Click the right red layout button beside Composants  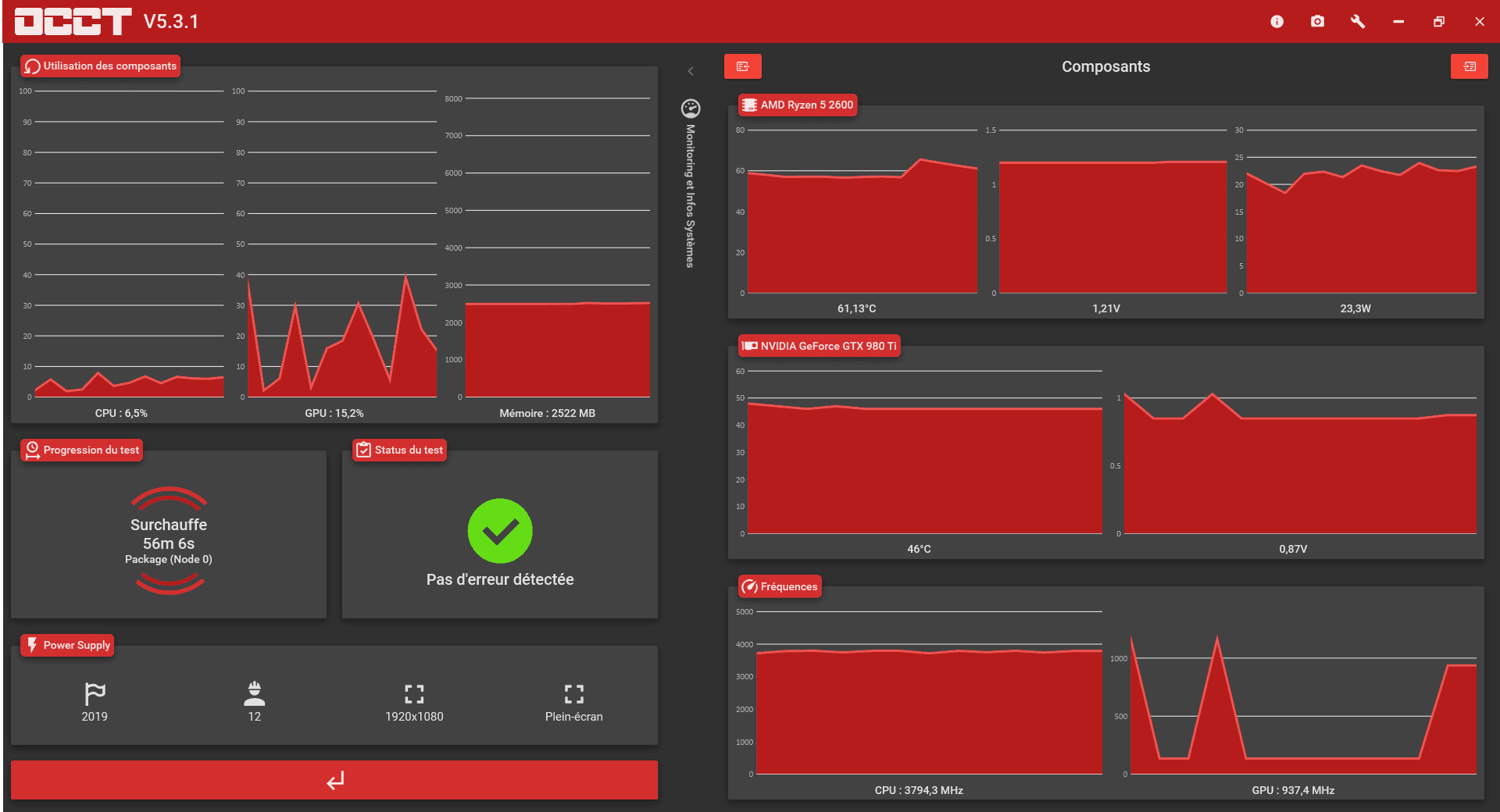[x=1469, y=66]
